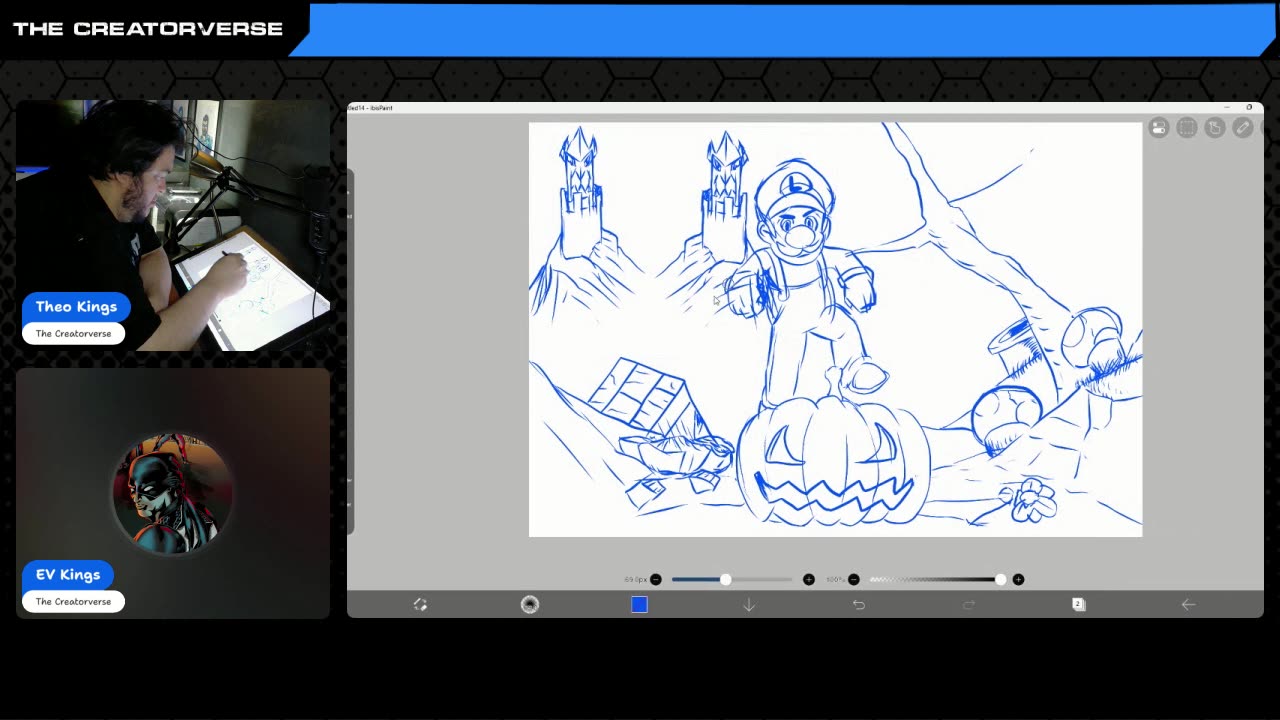The width and height of the screenshot is (1280, 720).
Task: Increase brush opacity with plus button
Action: [x=1018, y=580]
